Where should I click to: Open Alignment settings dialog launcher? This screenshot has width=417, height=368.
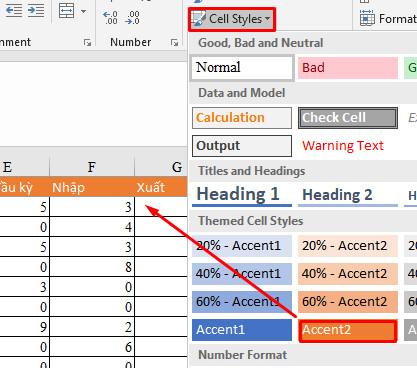[88, 42]
